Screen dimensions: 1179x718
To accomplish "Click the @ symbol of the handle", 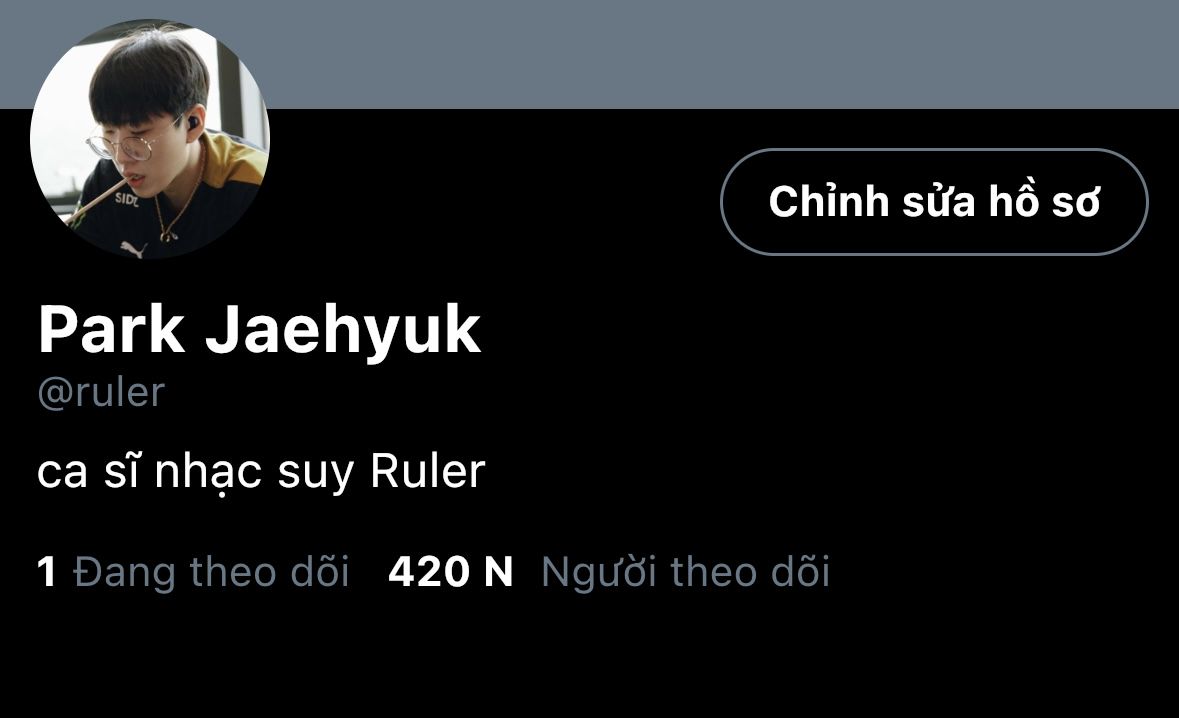I will click(55, 394).
